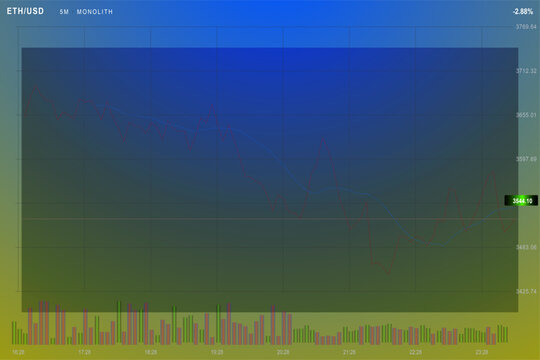This screenshot has height=360, width=540.
Task: Click the 22:28 time axis label
Action: tap(416, 352)
